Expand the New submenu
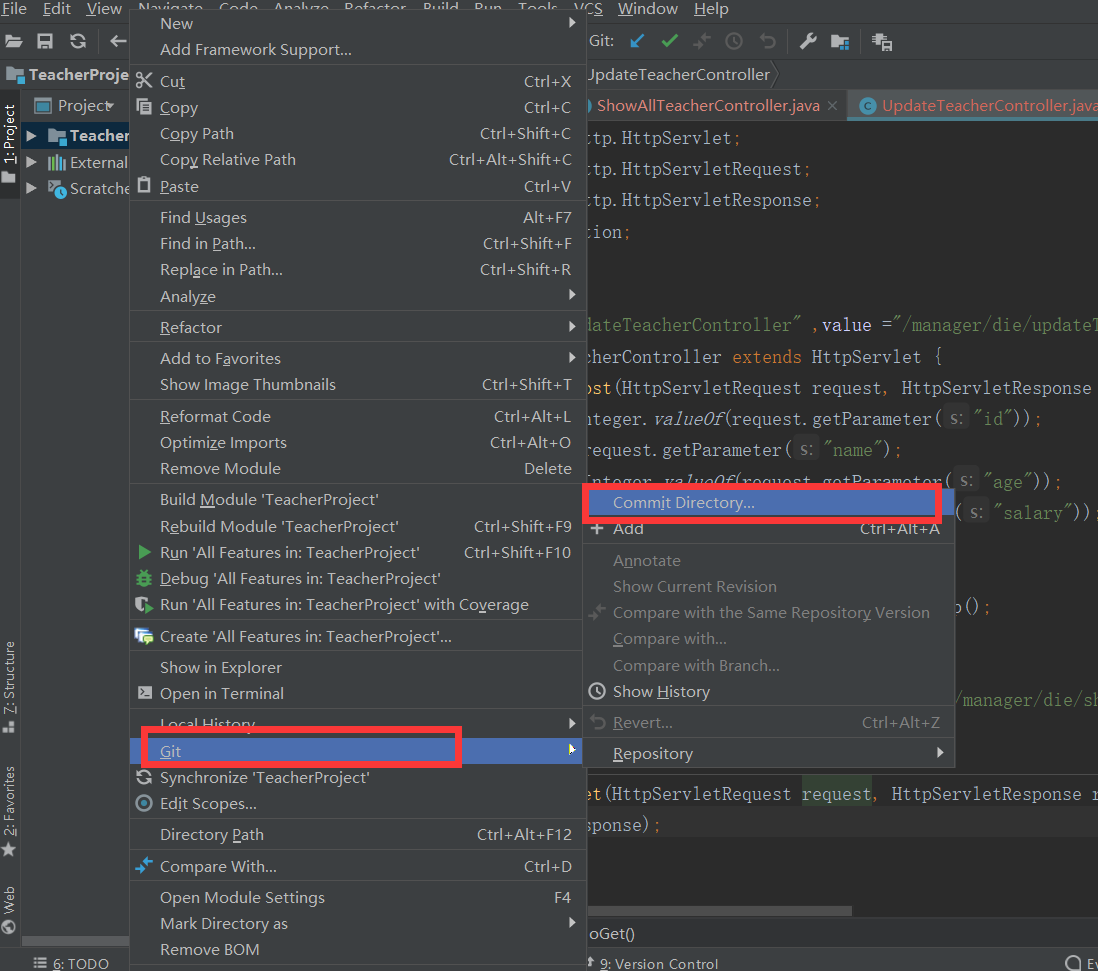Screen dimensions: 1098x971 point(357,23)
